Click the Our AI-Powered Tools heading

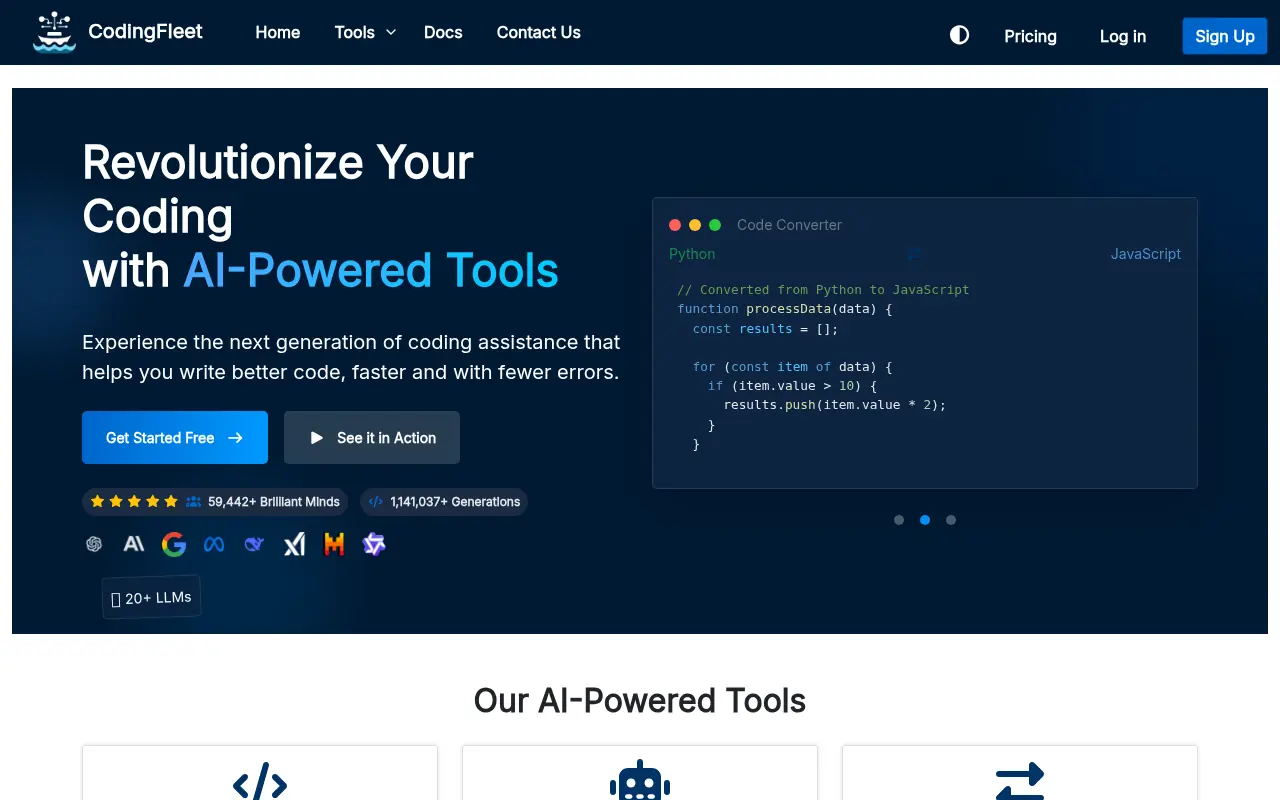point(640,700)
